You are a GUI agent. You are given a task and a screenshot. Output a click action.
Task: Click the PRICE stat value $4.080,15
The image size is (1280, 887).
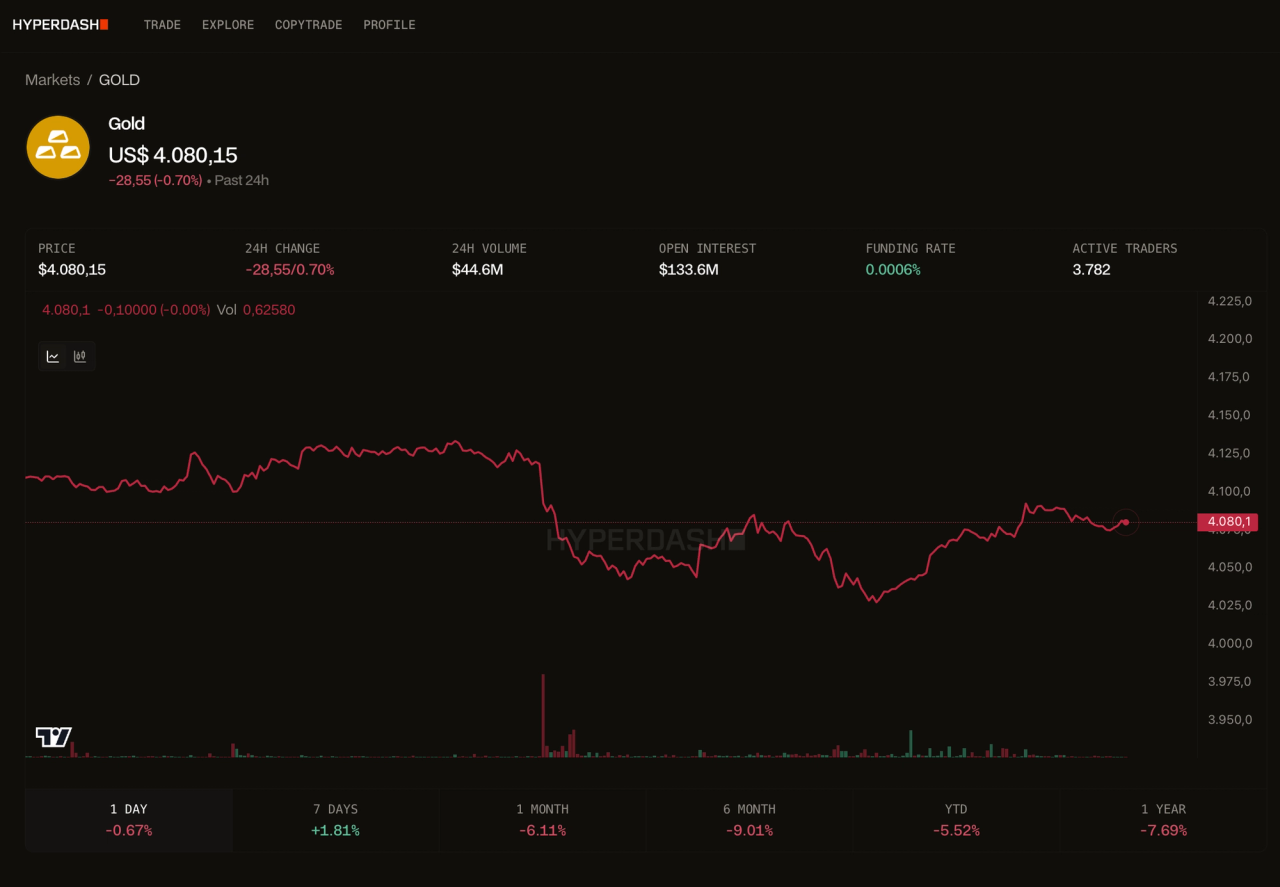point(72,270)
